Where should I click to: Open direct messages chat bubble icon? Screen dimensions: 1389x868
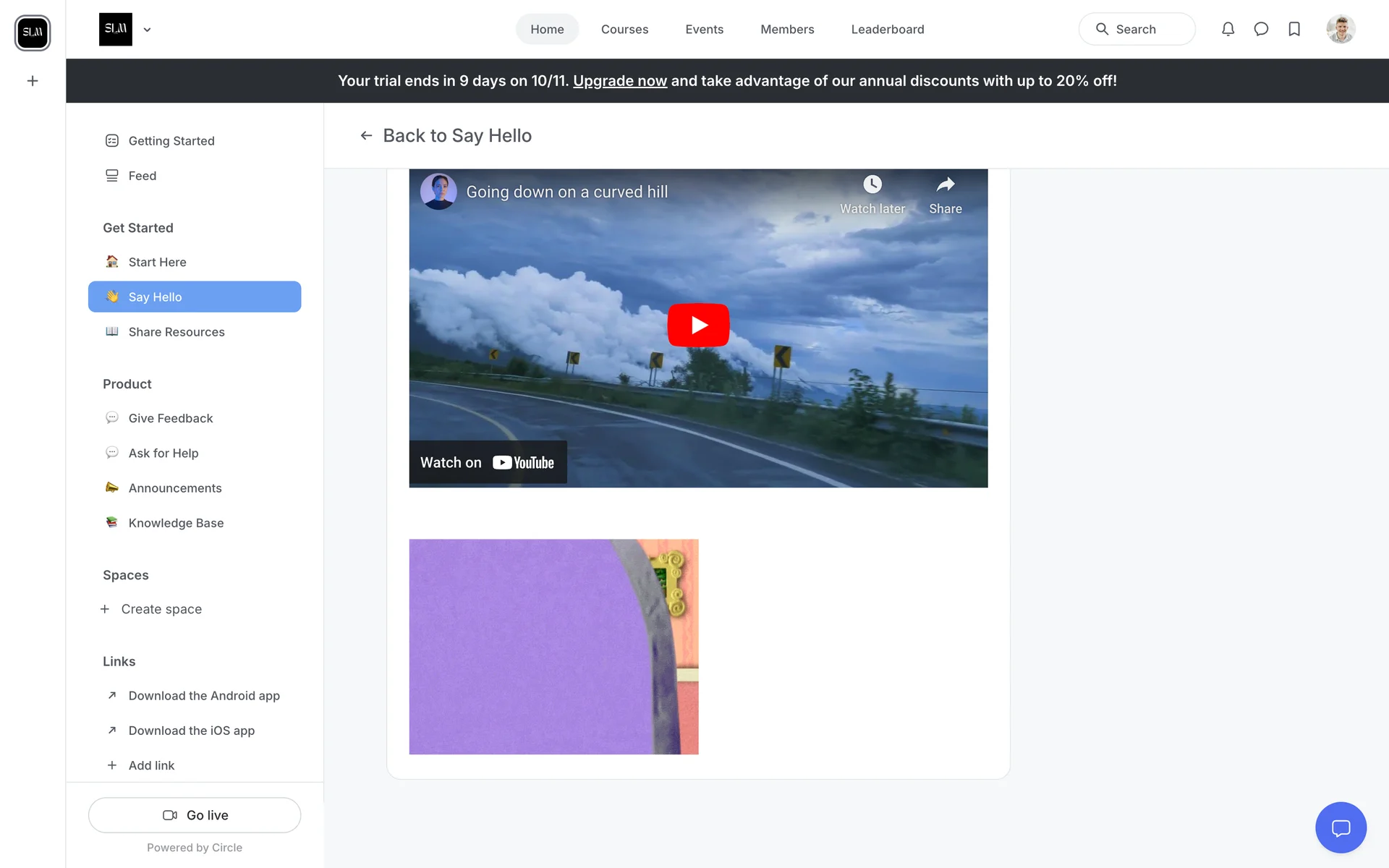(1261, 29)
